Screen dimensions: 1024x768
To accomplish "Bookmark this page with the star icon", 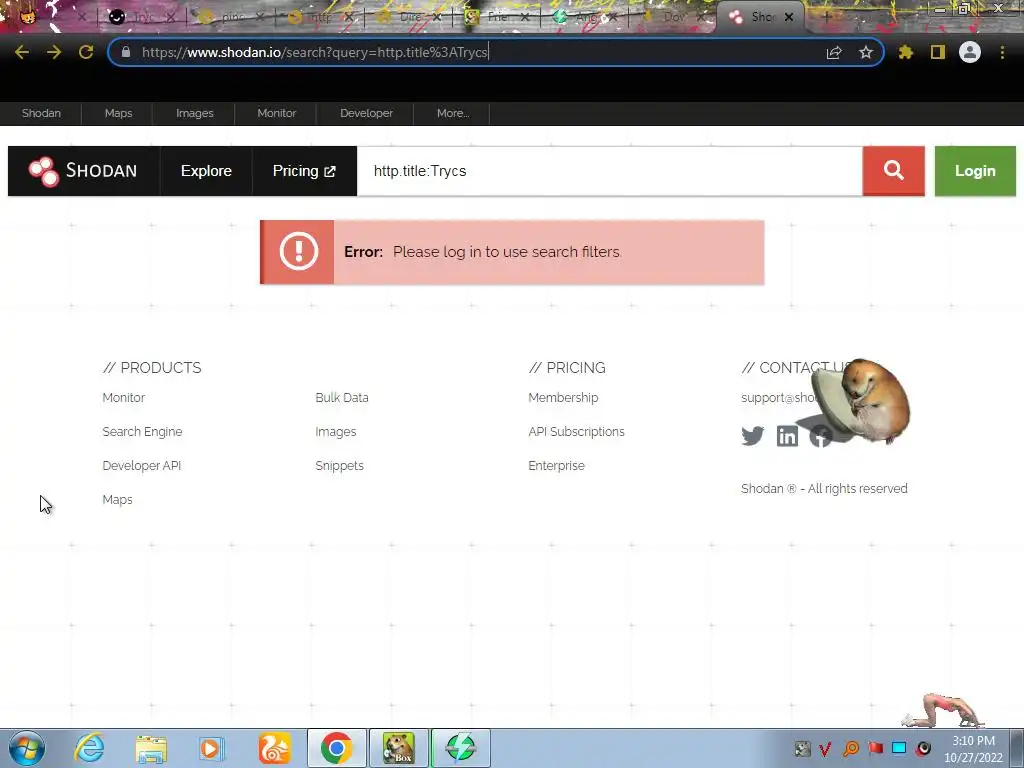I will [x=866, y=52].
